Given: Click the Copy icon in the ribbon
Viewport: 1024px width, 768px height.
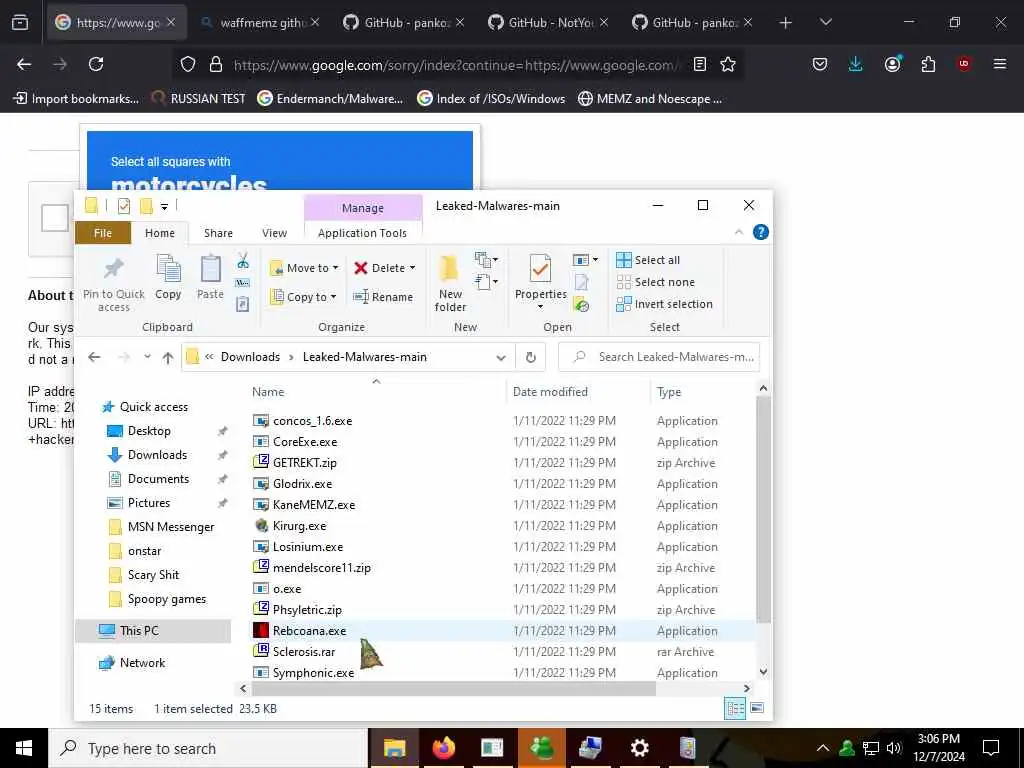Looking at the screenshot, I should [x=168, y=269].
